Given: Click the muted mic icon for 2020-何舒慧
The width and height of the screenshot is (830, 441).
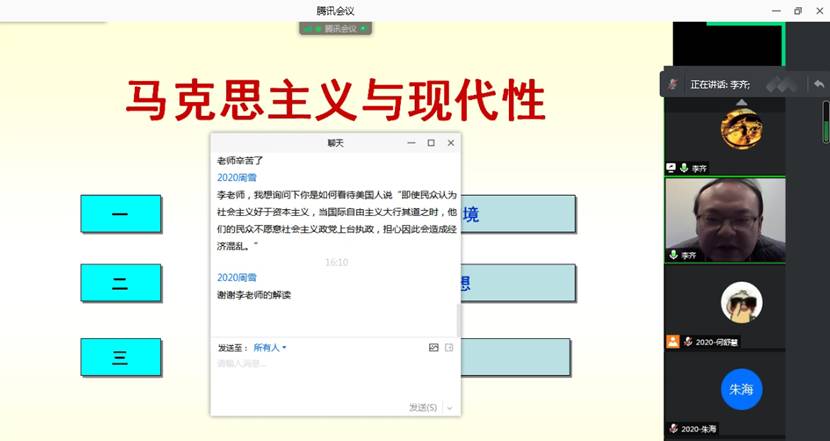Looking at the screenshot, I should [688, 341].
